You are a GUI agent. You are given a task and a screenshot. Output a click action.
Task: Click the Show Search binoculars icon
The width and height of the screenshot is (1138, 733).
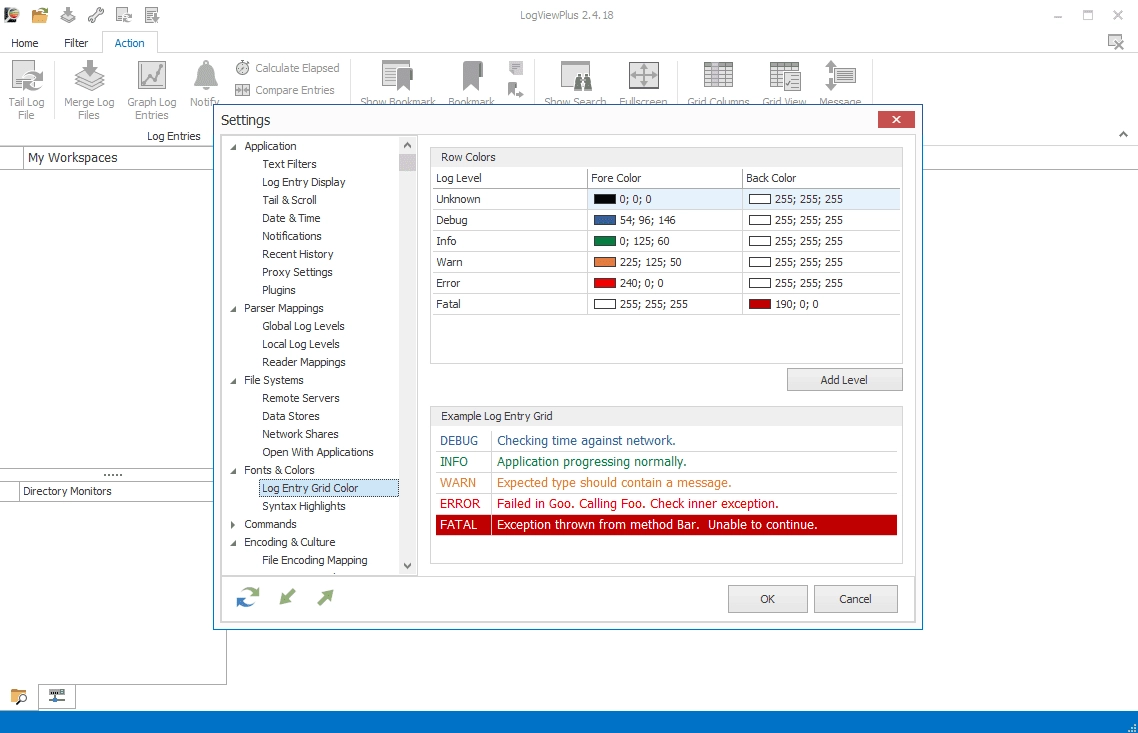pyautogui.click(x=576, y=76)
